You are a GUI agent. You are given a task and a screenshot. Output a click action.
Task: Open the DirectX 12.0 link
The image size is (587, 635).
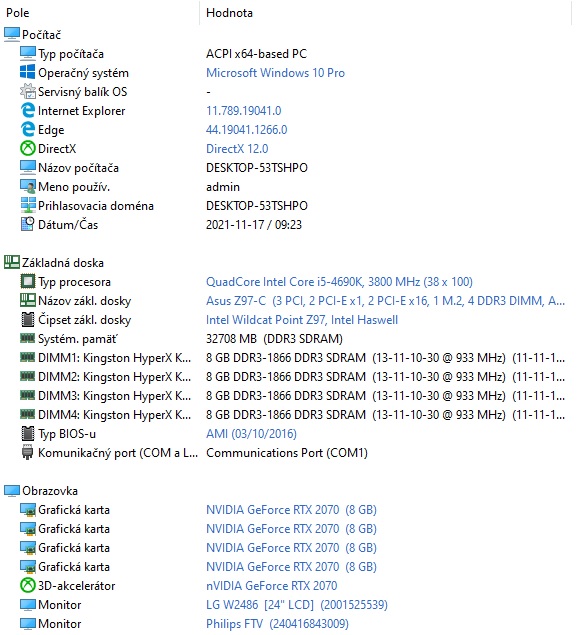(237, 149)
